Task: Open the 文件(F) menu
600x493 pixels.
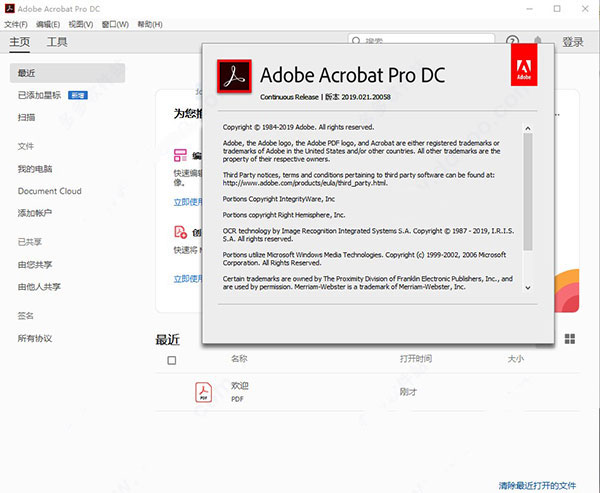Action: click(x=16, y=24)
